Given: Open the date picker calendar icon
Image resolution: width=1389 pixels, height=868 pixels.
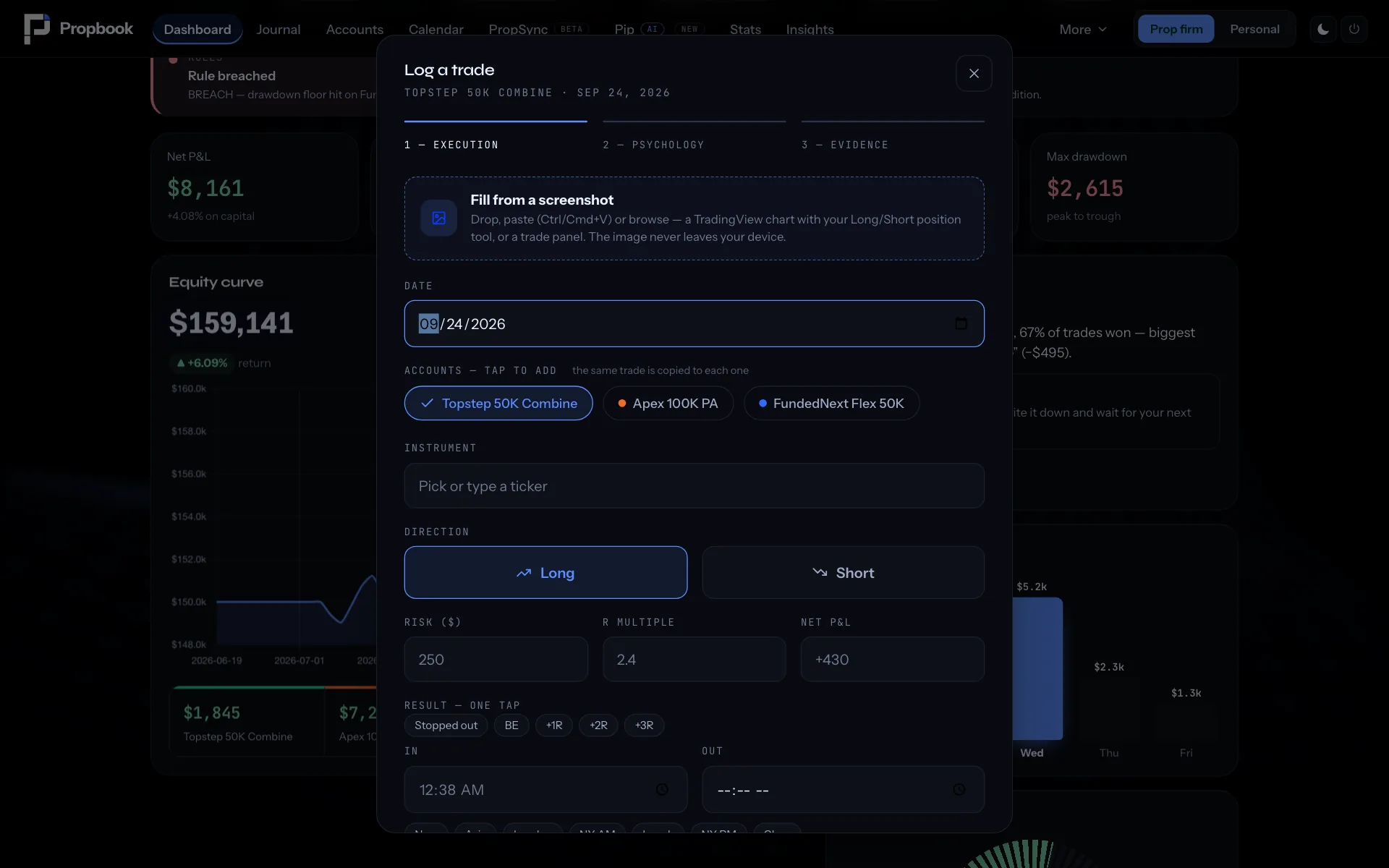Looking at the screenshot, I should coord(961,323).
